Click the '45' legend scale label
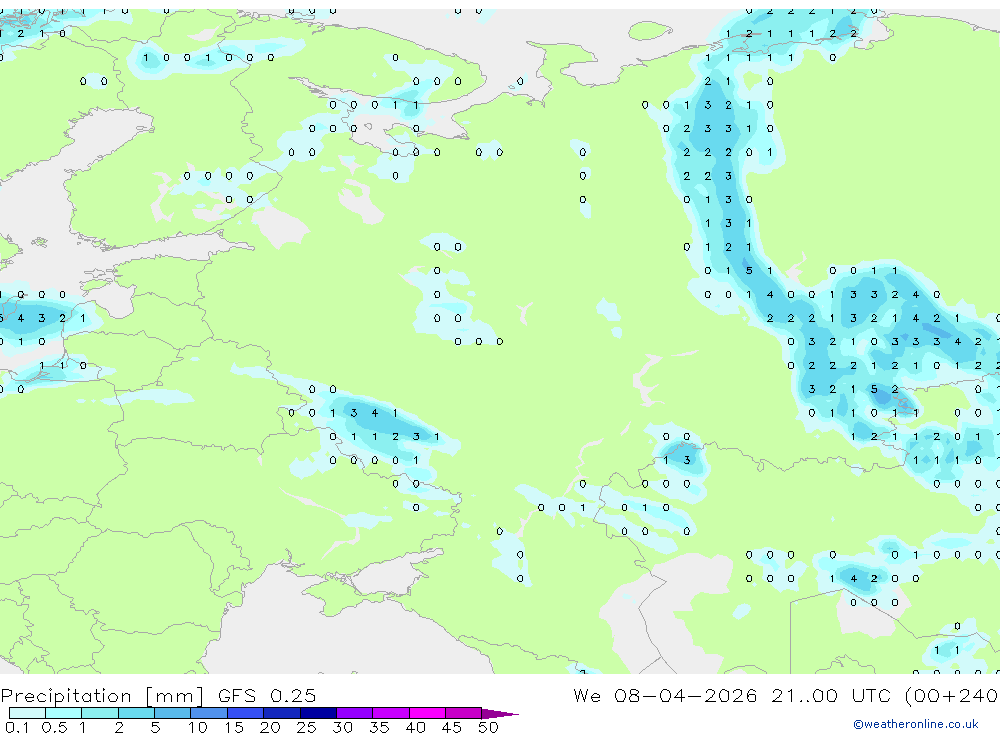This screenshot has width=1000, height=733. pos(452,727)
